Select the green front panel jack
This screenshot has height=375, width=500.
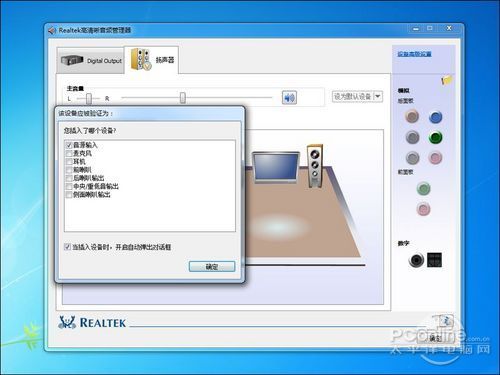(x=423, y=189)
